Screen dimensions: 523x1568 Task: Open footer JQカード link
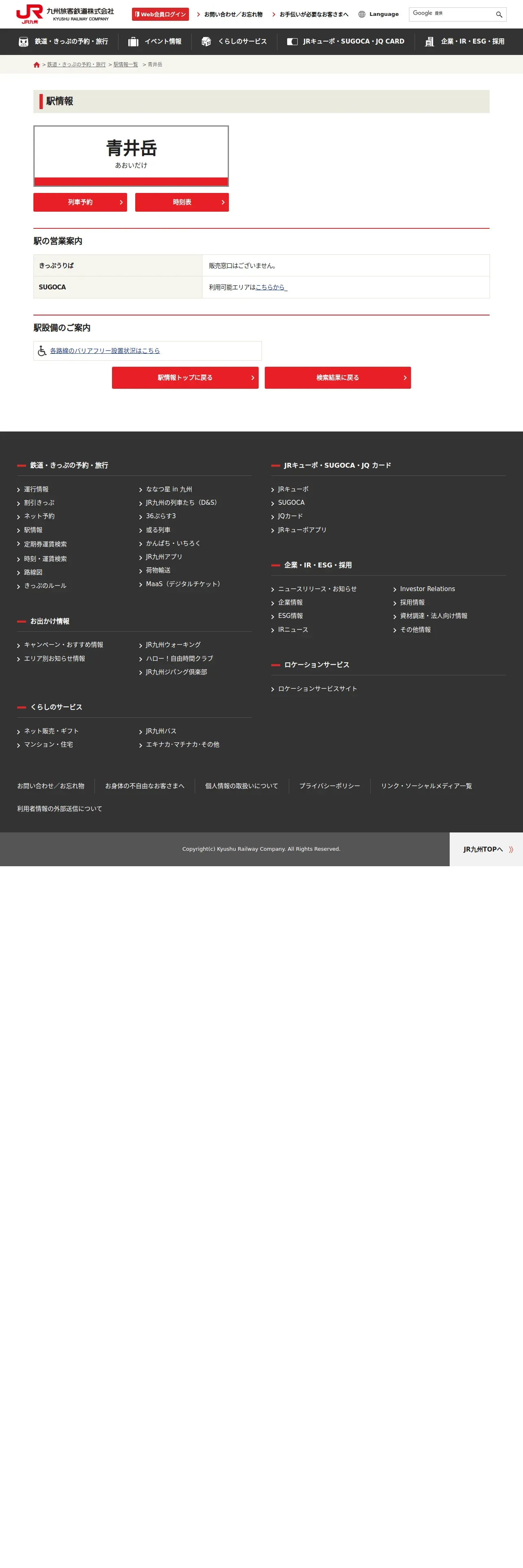(290, 516)
